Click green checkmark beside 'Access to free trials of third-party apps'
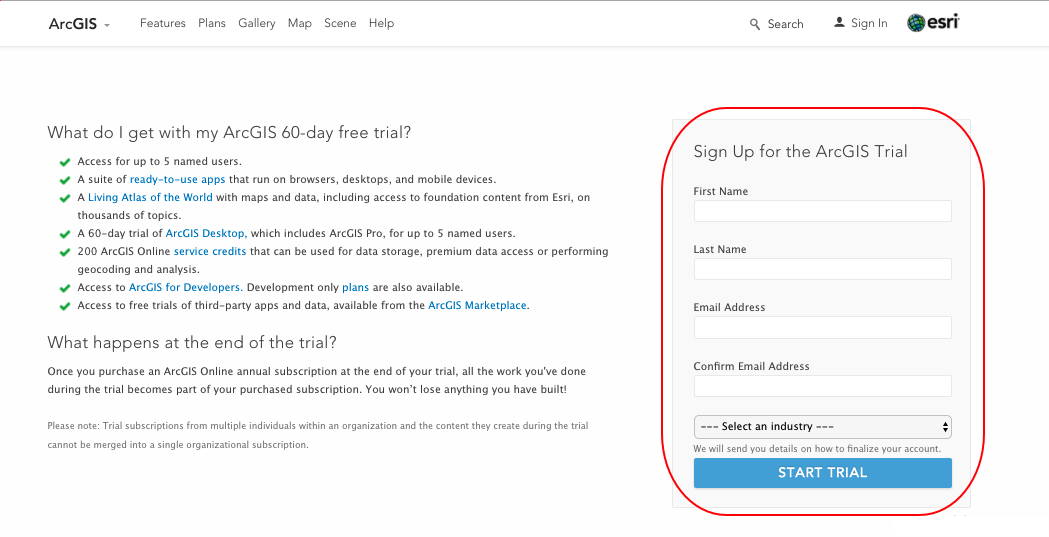 [x=65, y=307]
